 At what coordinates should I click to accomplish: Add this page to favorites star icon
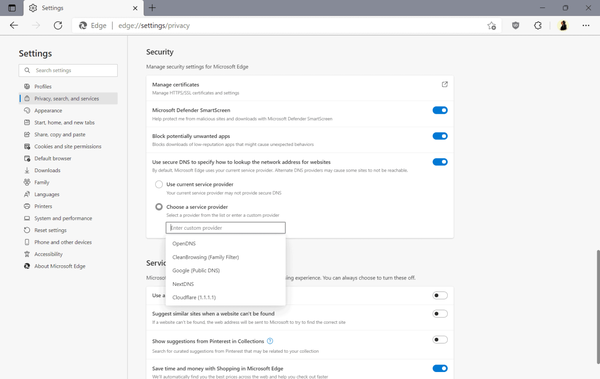point(492,26)
